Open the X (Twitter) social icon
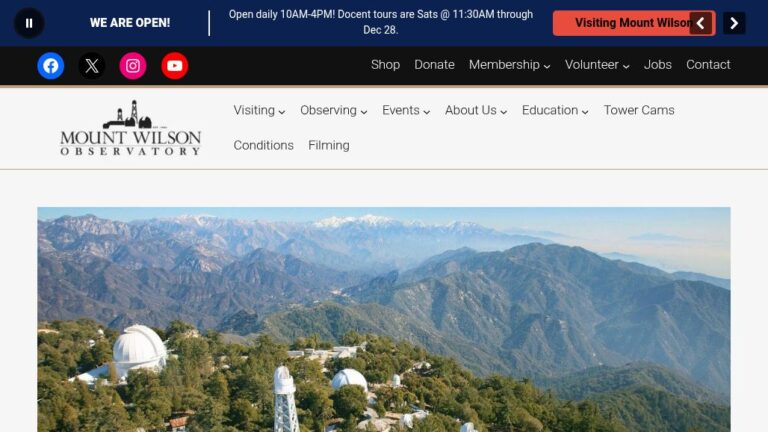 pos(92,66)
